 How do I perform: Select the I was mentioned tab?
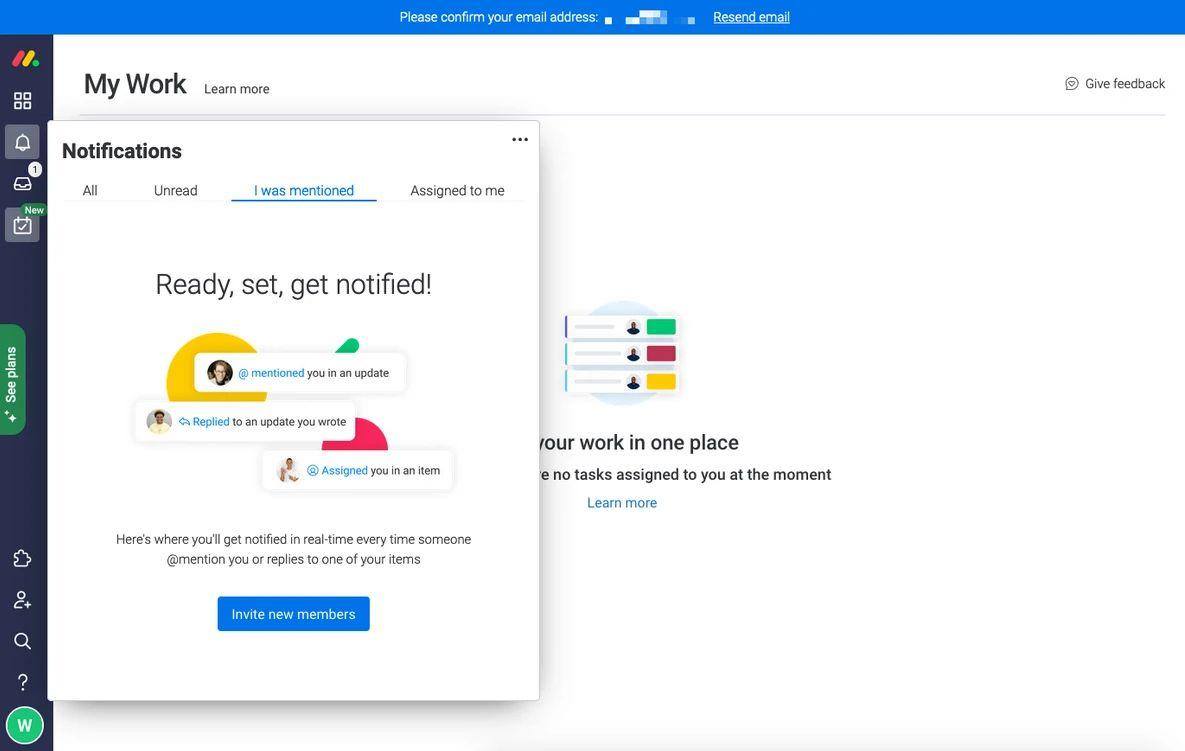coord(304,190)
